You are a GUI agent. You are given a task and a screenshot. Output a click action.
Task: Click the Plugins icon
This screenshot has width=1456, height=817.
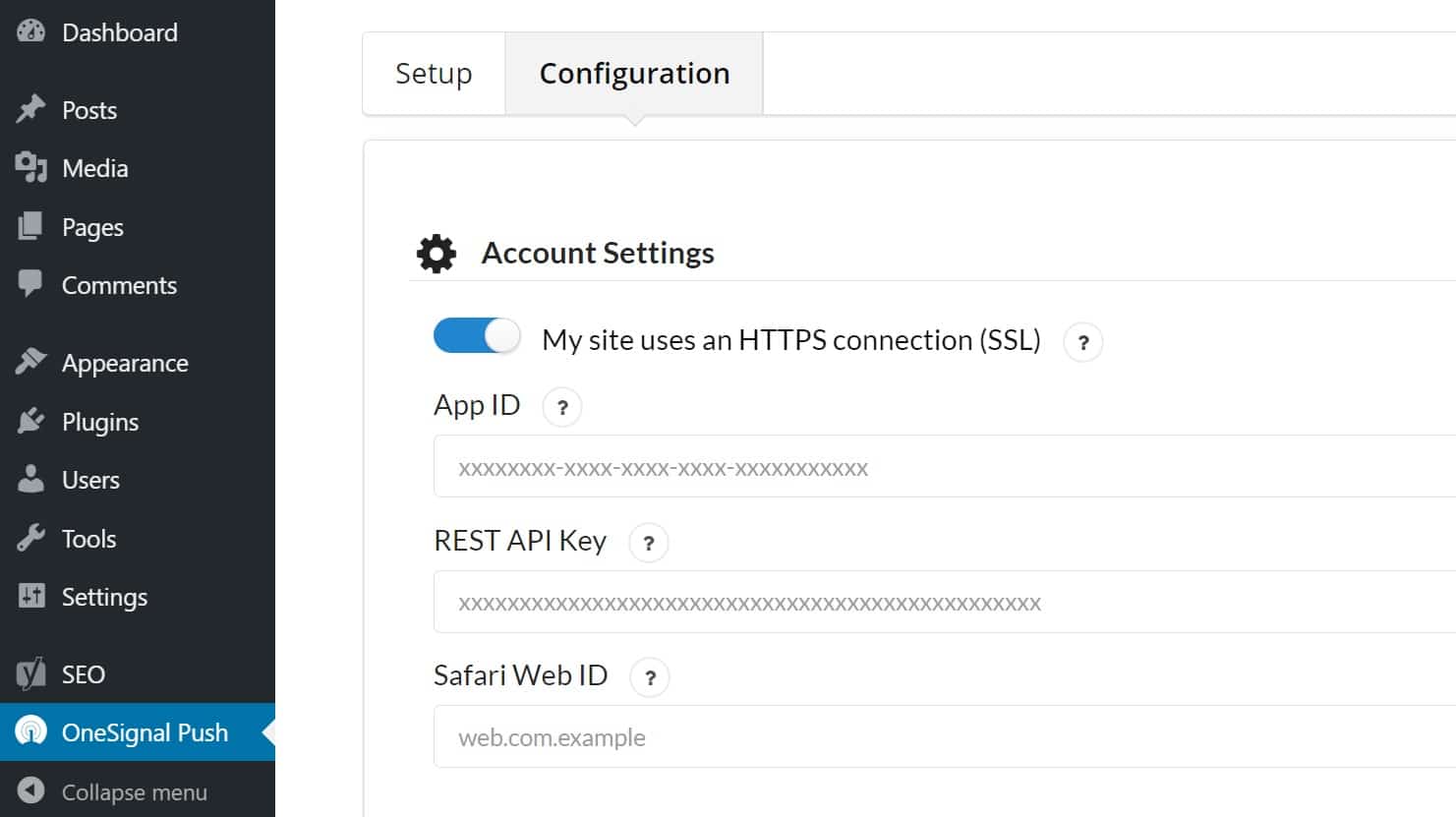click(x=32, y=421)
